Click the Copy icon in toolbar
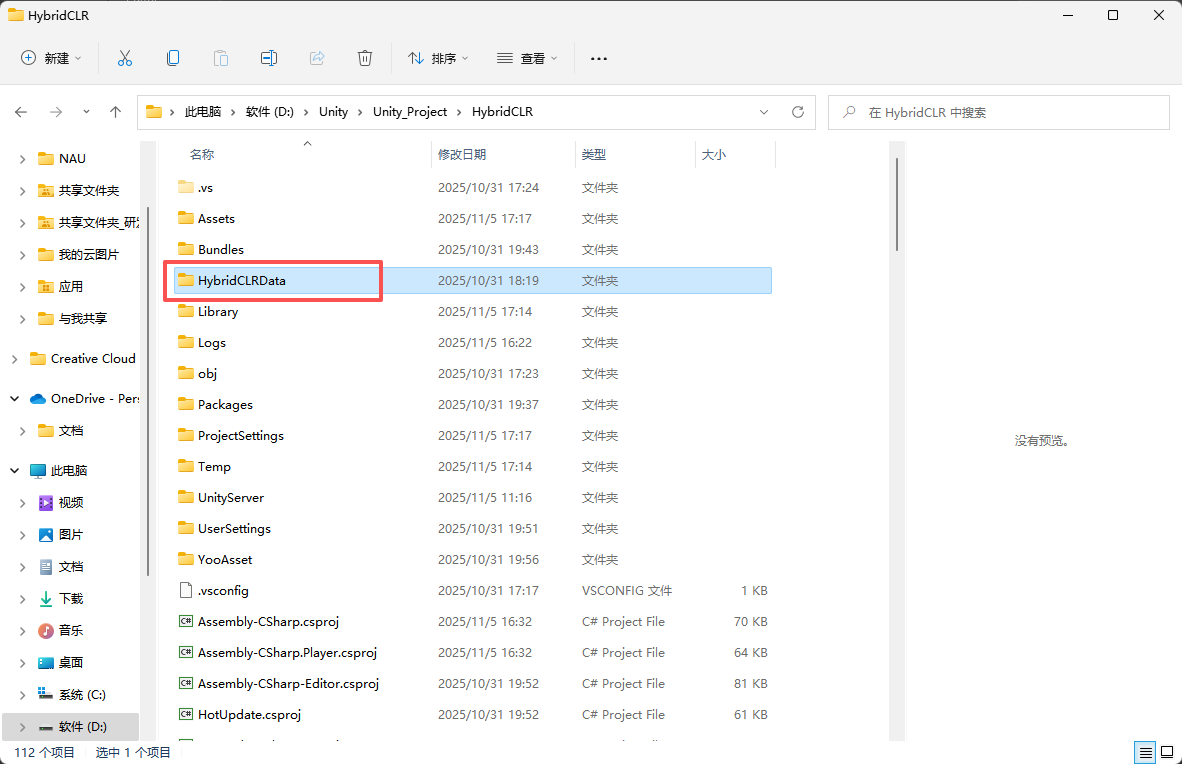Screen dimensions: 1182x764 [x=173, y=58]
